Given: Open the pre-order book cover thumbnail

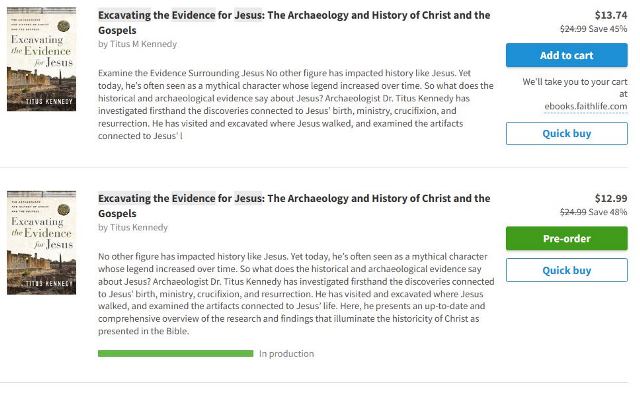Looking at the screenshot, I should (x=41, y=242).
